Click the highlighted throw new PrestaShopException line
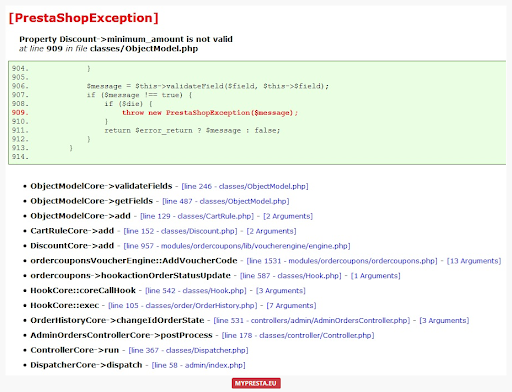Viewport: 512px width, 392px height. pyautogui.click(x=210, y=113)
